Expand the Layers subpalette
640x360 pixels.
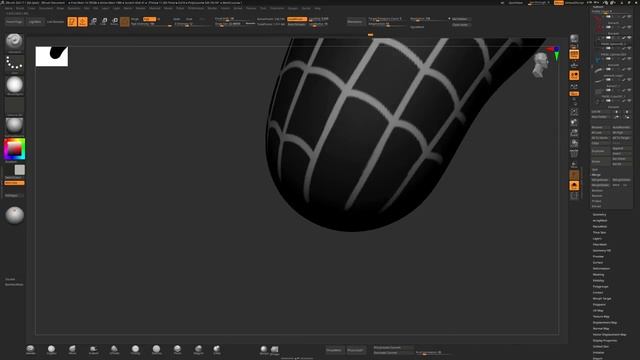(x=597, y=238)
